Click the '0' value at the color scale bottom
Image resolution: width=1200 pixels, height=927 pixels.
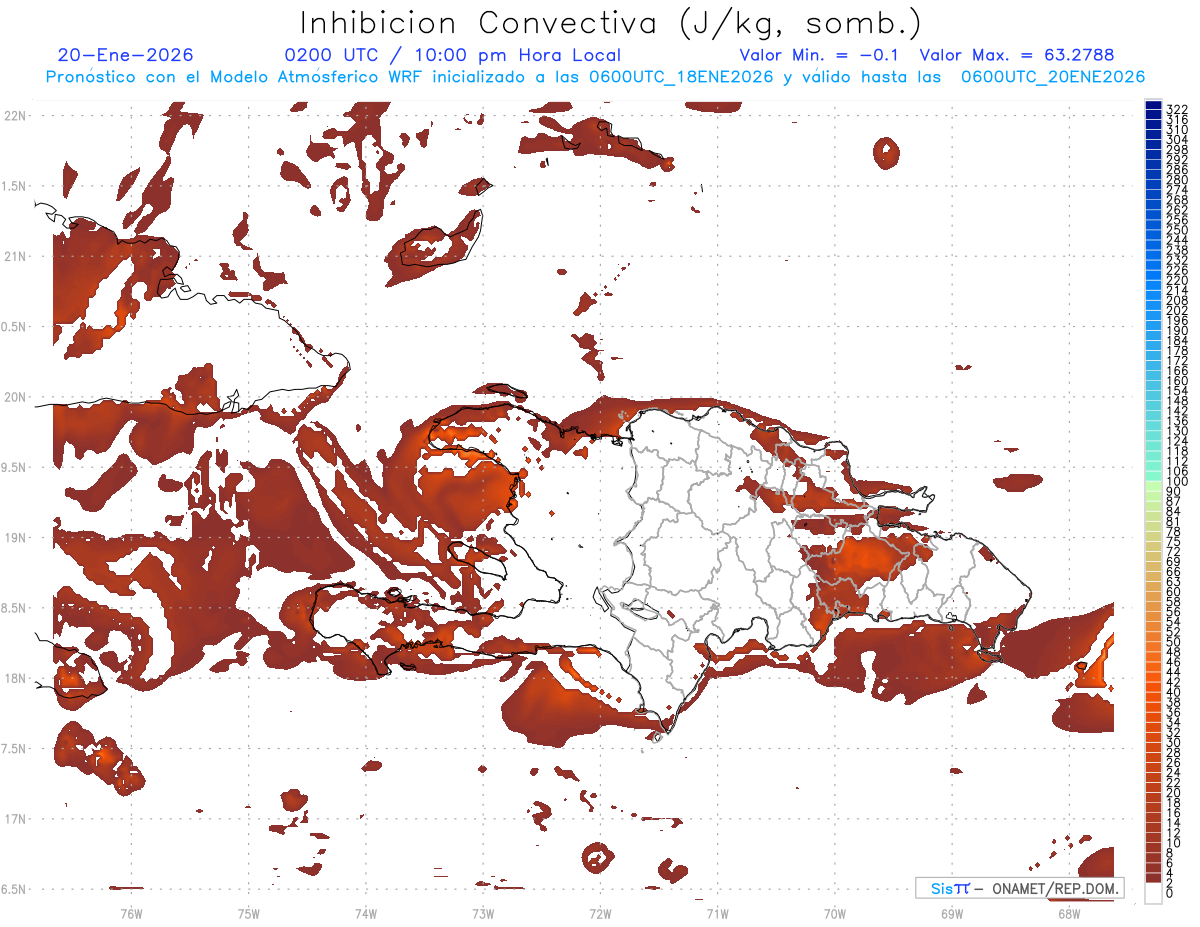click(1170, 893)
